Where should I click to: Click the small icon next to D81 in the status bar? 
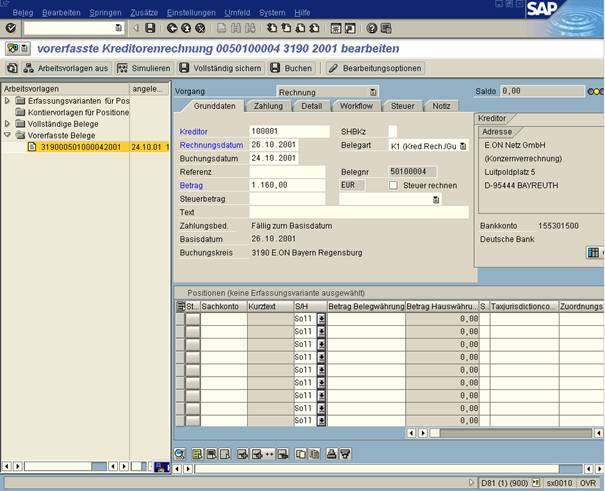536,483
